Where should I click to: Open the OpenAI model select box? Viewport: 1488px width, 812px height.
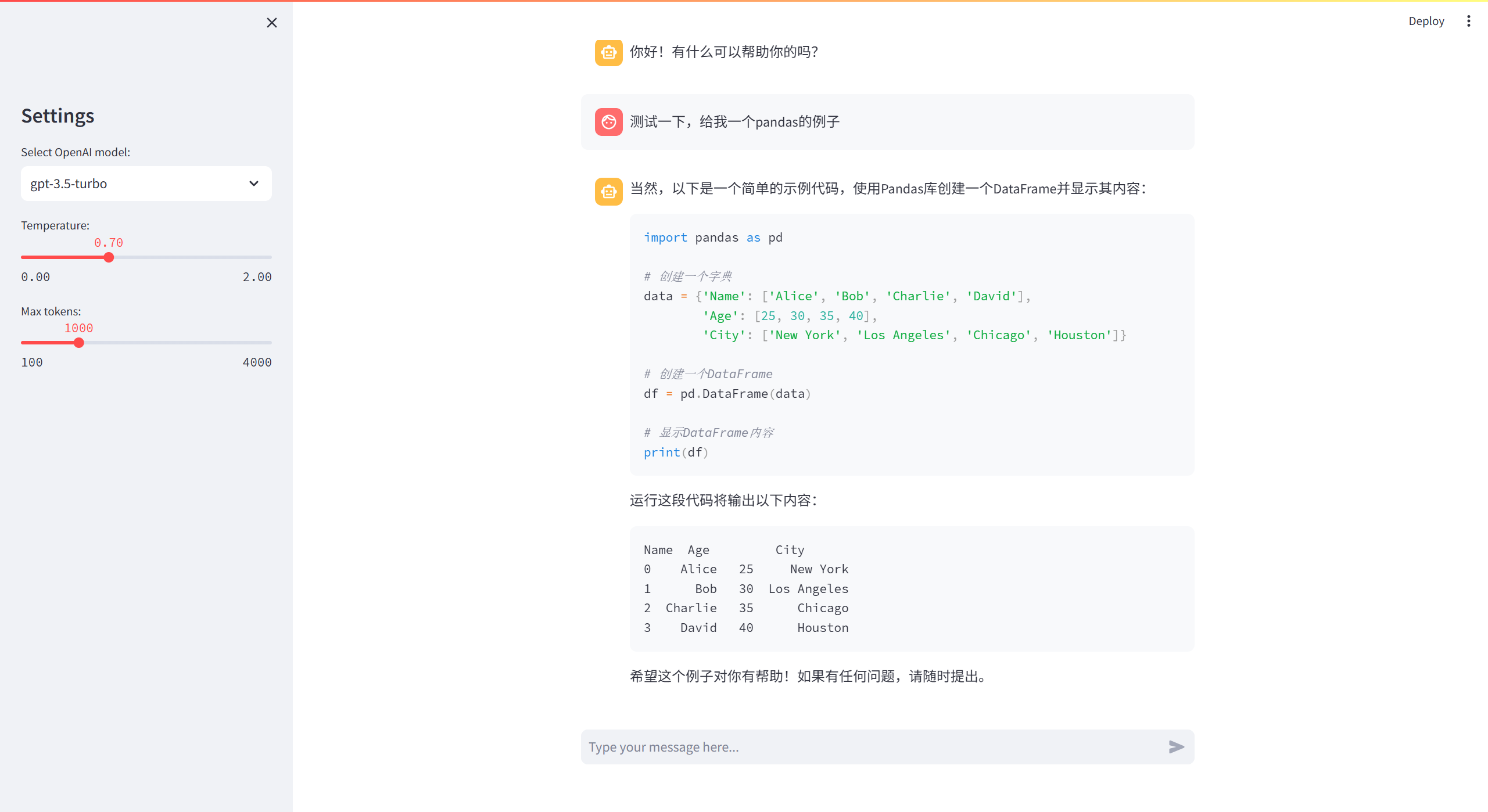click(x=134, y=184)
